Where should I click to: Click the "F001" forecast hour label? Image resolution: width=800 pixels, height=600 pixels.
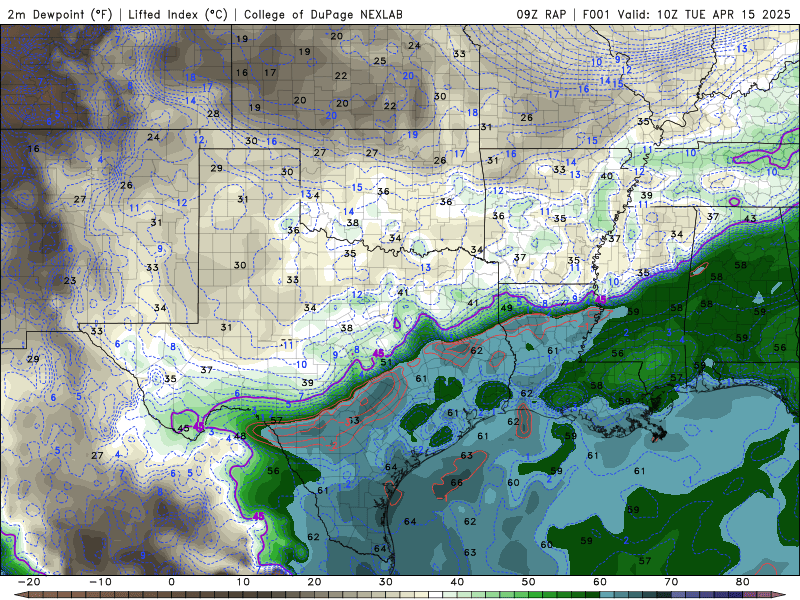596,14
